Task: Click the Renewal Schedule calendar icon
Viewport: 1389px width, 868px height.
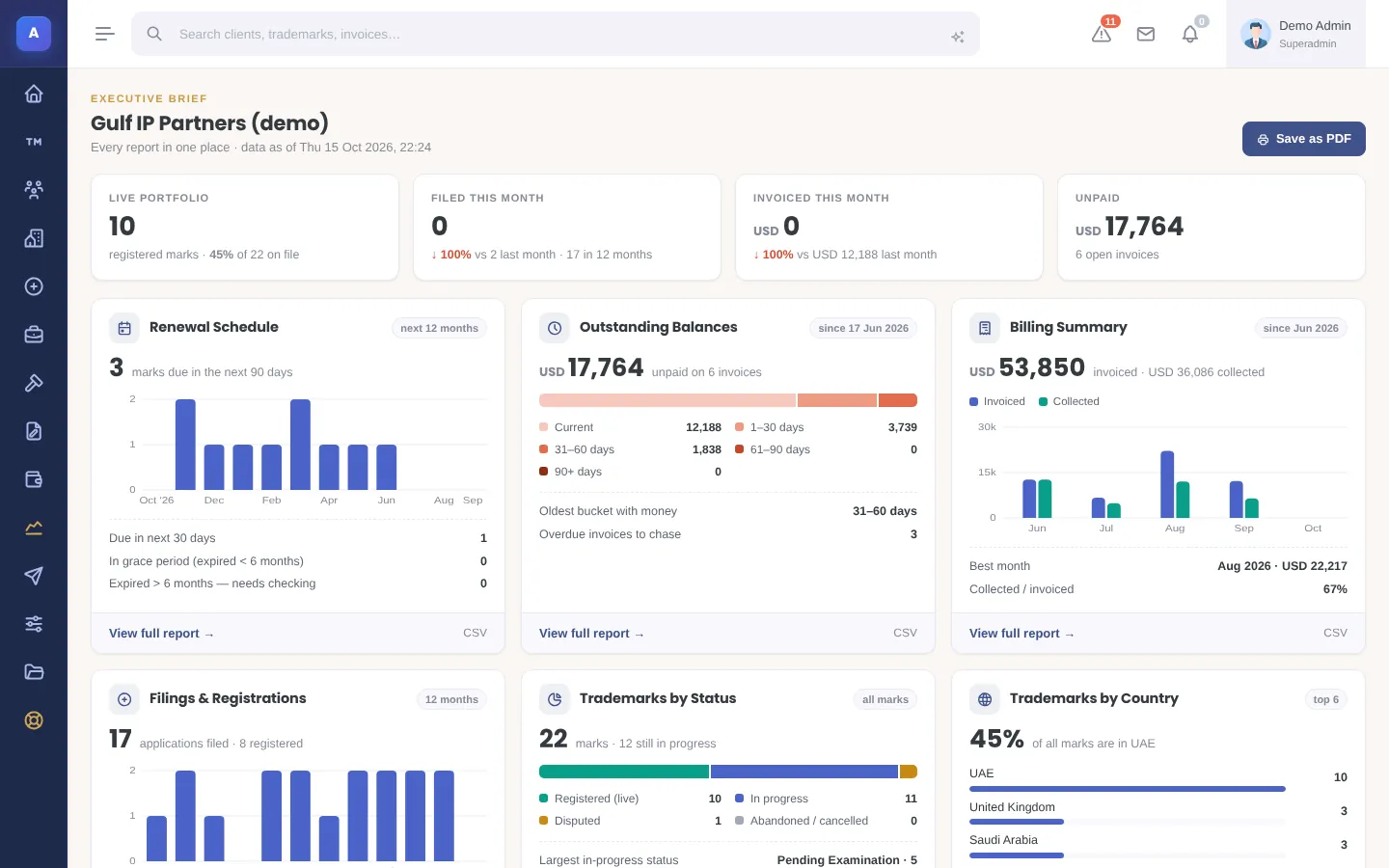Action: tap(124, 328)
